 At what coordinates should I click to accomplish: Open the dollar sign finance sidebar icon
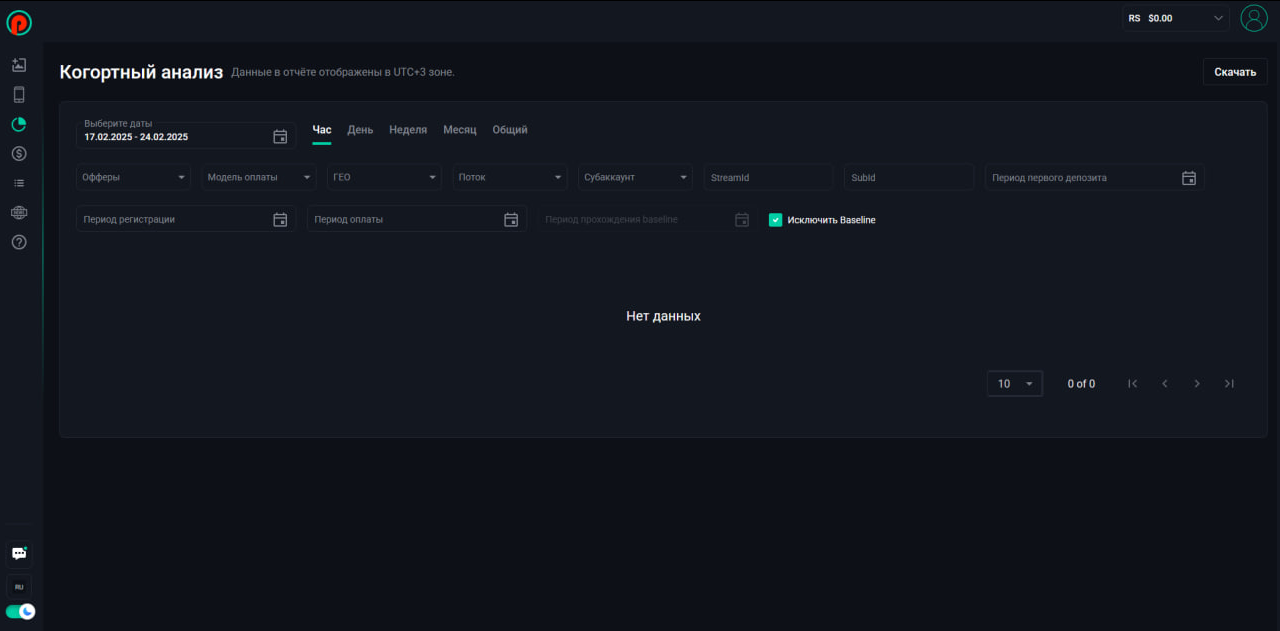(19, 154)
